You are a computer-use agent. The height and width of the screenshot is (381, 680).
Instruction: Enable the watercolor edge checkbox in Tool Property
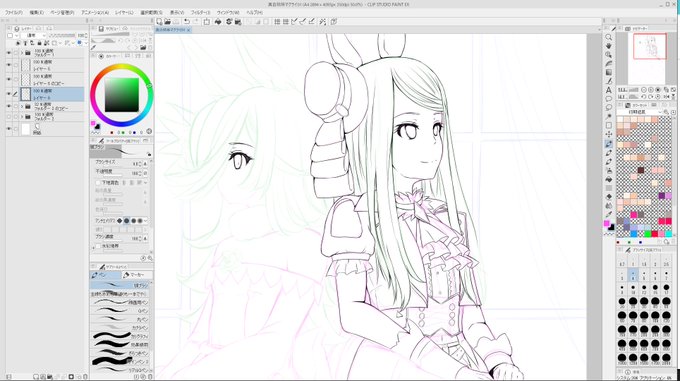tap(98, 246)
